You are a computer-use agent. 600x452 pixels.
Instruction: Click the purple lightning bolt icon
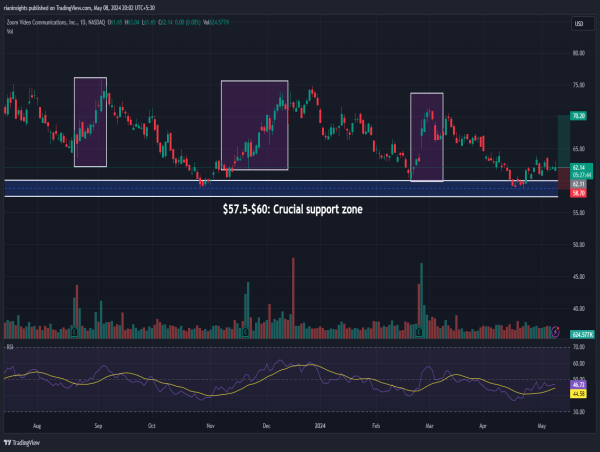pyautogui.click(x=555, y=331)
